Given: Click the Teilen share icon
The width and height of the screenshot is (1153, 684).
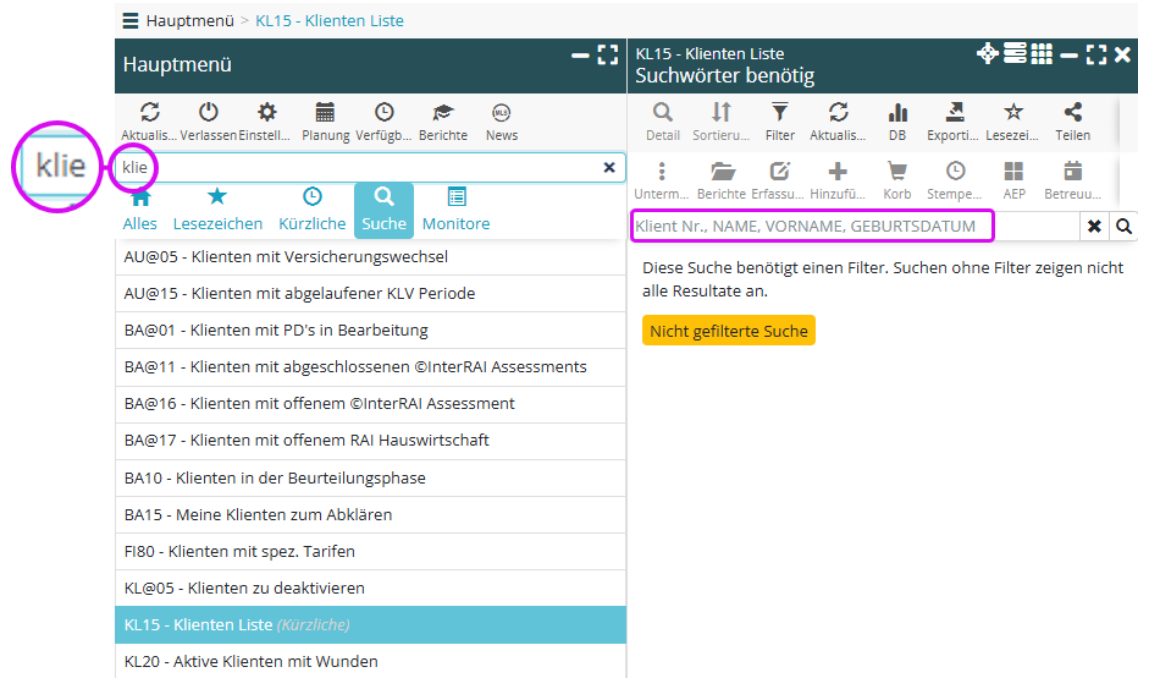Looking at the screenshot, I should tap(1072, 113).
